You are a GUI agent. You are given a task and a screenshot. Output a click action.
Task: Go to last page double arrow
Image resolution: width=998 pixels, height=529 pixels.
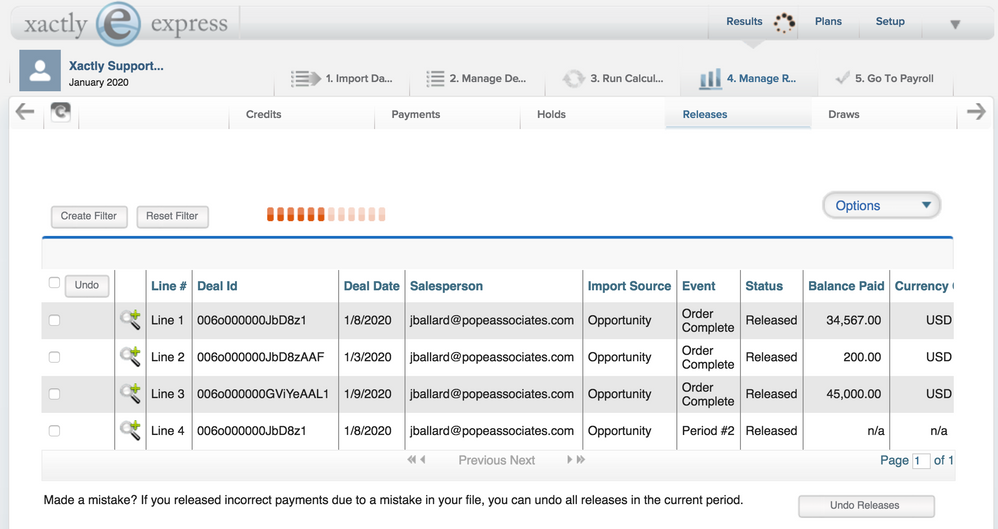pyautogui.click(x=580, y=460)
